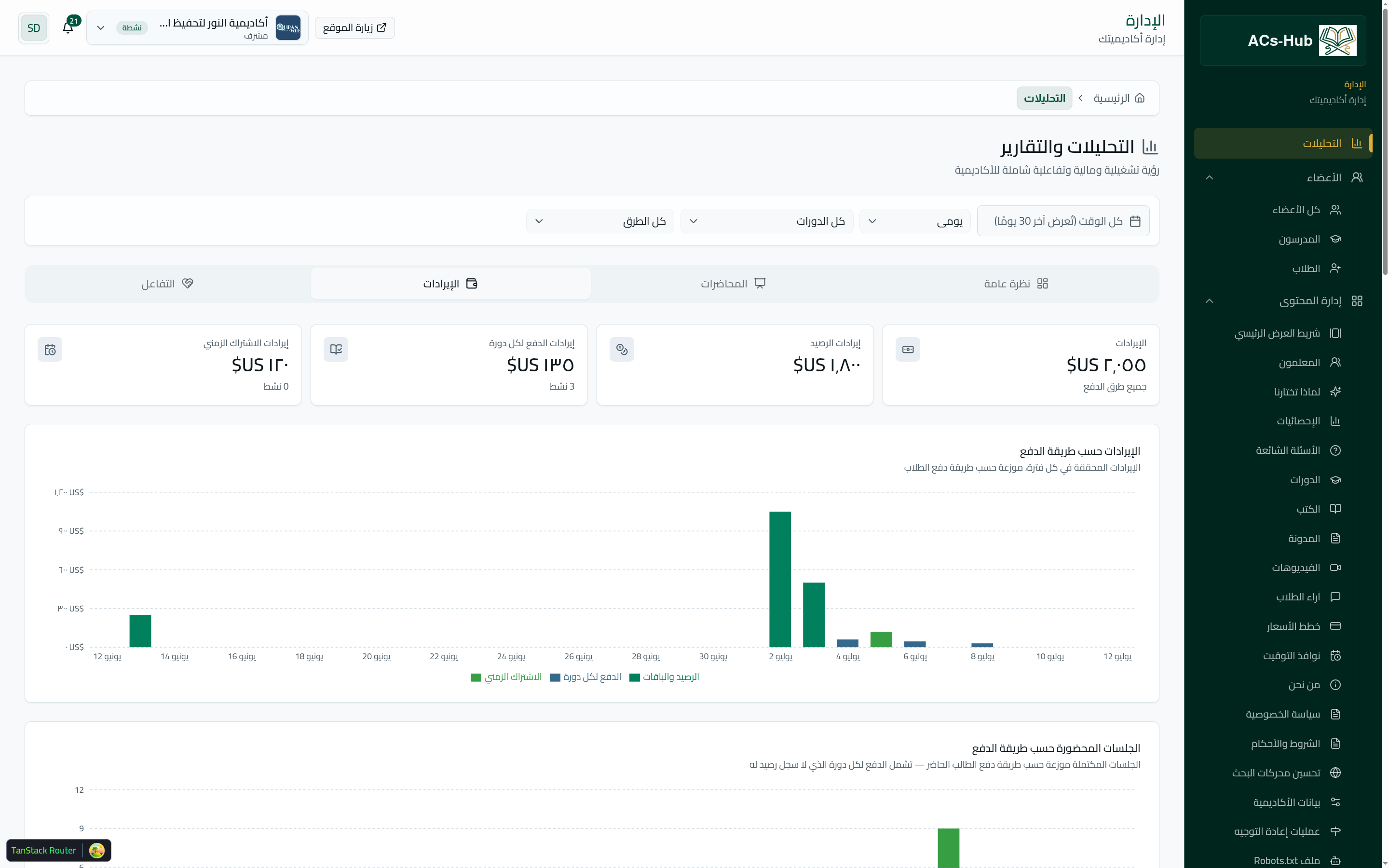Switch to the نظرة عامة tab
This screenshot has width=1389, height=868.
pyautogui.click(x=1016, y=284)
